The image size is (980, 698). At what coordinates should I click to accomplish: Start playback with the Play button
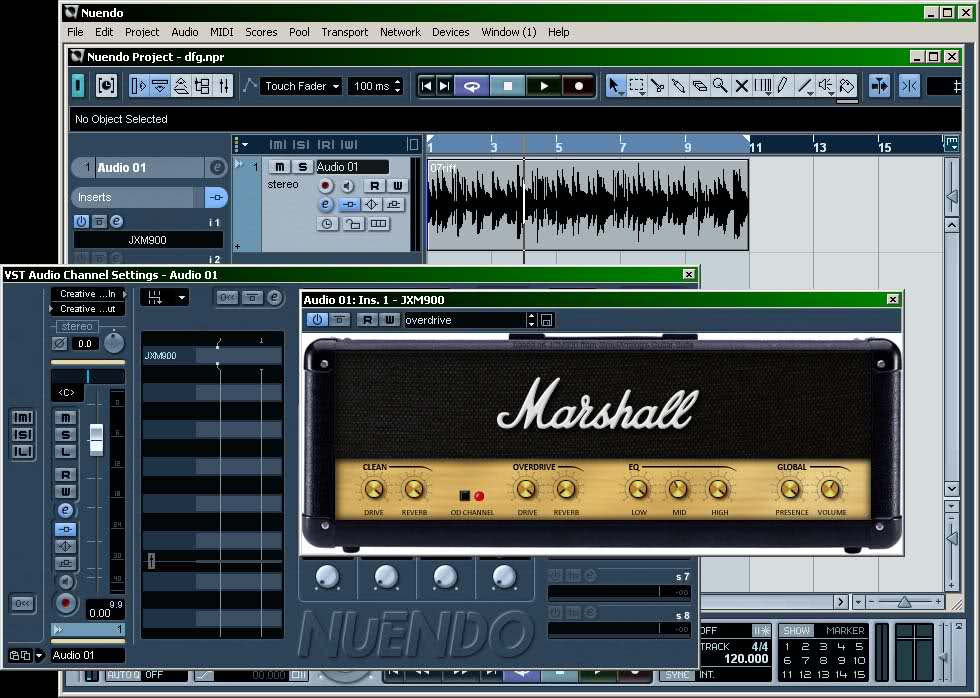pos(544,86)
